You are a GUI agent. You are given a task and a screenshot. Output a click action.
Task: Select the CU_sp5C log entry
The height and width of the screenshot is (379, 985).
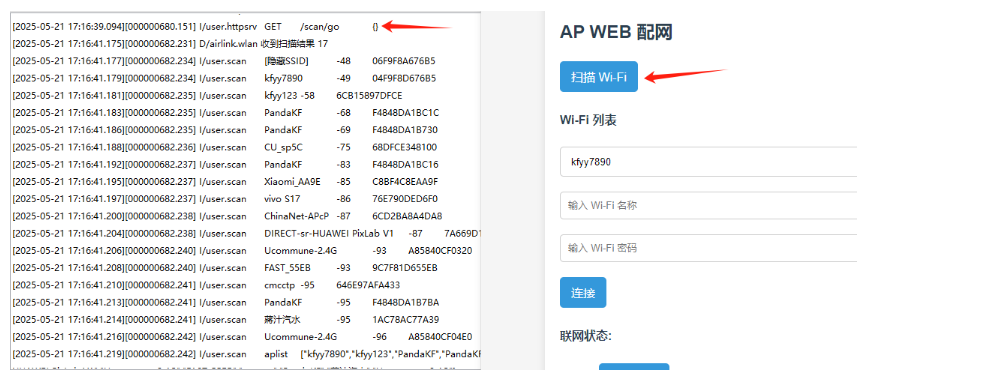[x=225, y=147]
